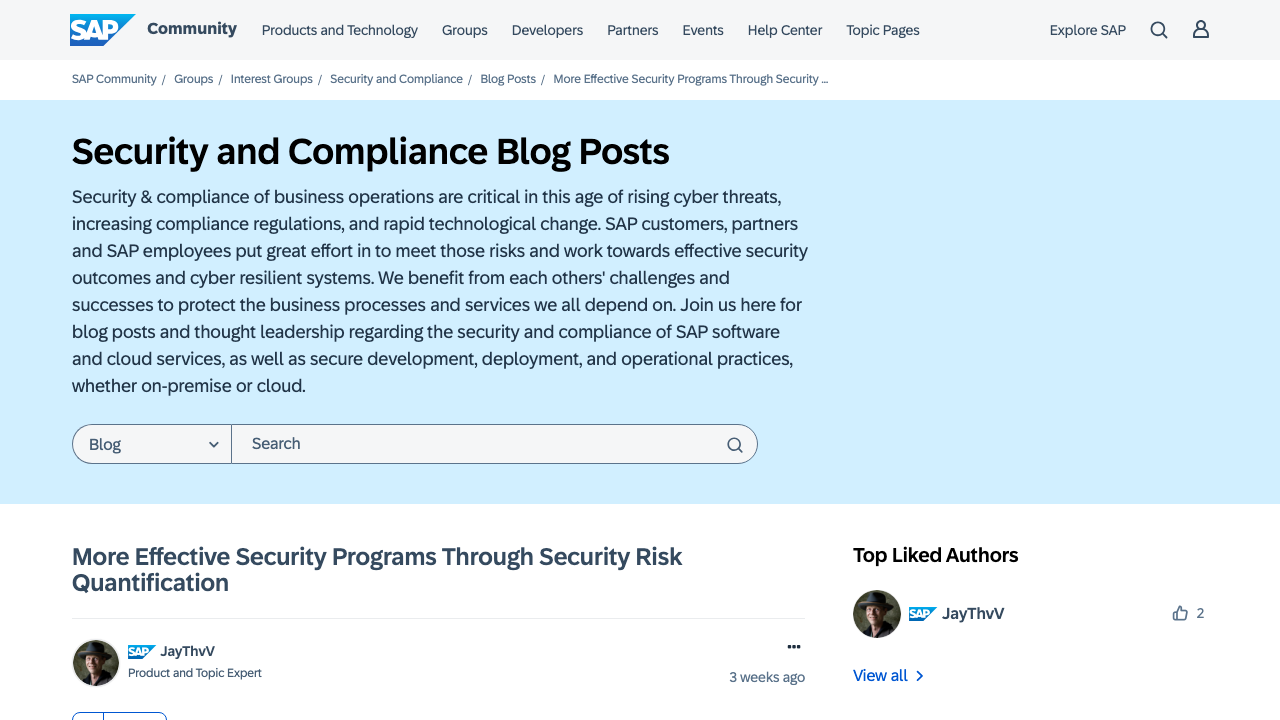The image size is (1280, 720).
Task: Open JayThvV avatar in Top Liked Authors
Action: [x=877, y=614]
